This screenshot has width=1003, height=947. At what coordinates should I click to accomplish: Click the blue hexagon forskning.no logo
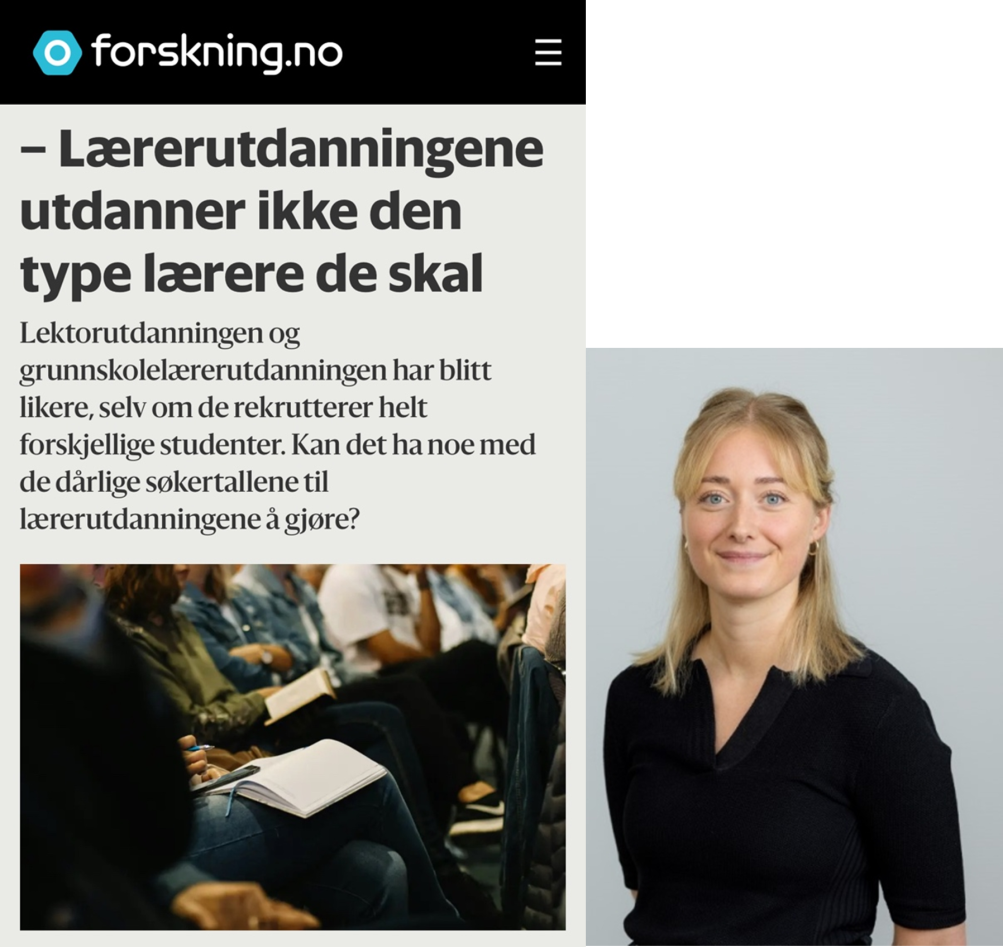point(58,52)
